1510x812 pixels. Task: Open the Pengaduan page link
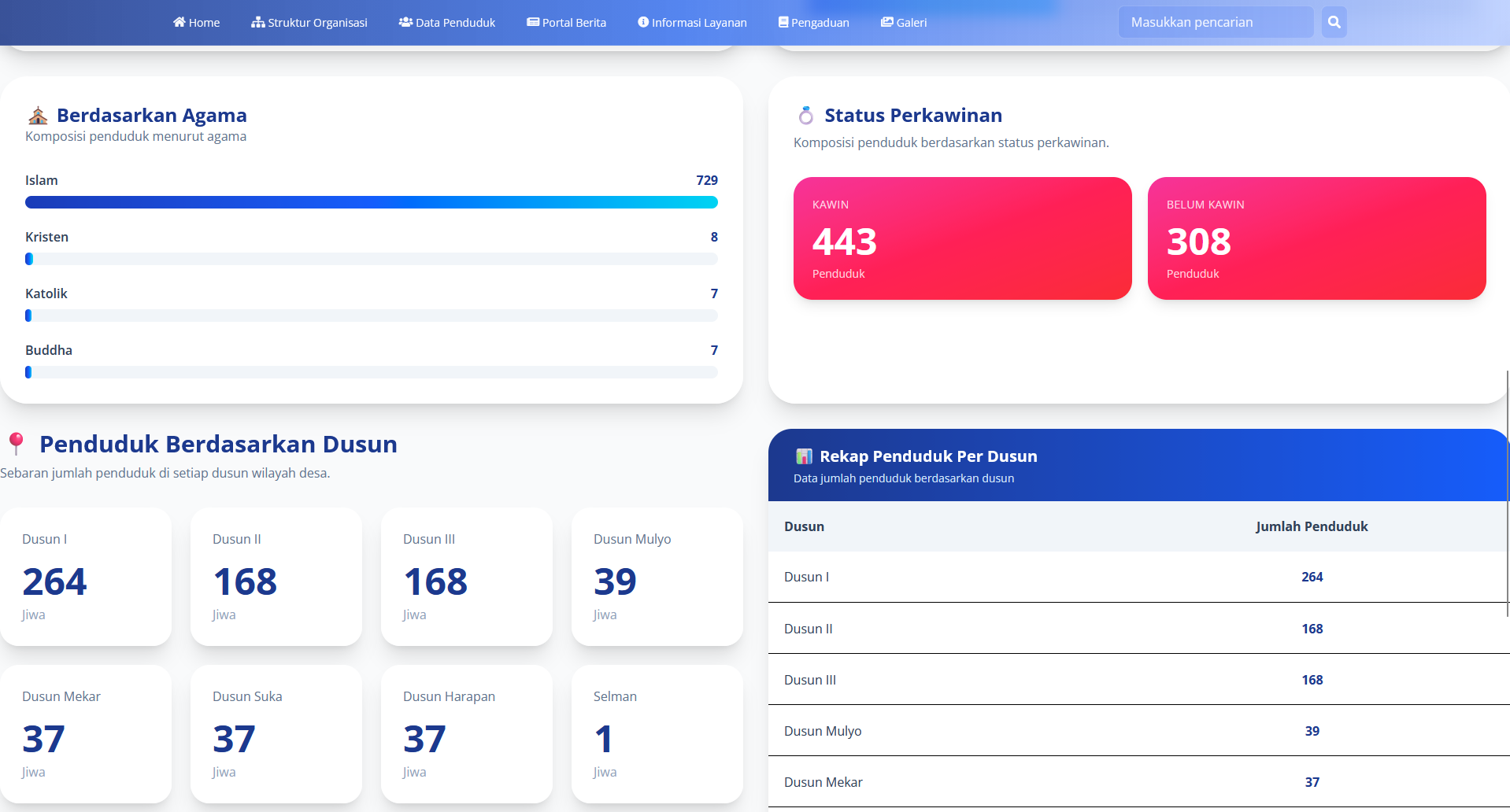coord(814,22)
